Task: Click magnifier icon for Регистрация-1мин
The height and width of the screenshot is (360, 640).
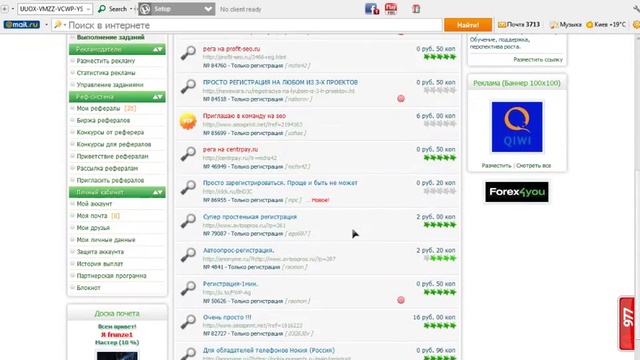Action: (188, 289)
